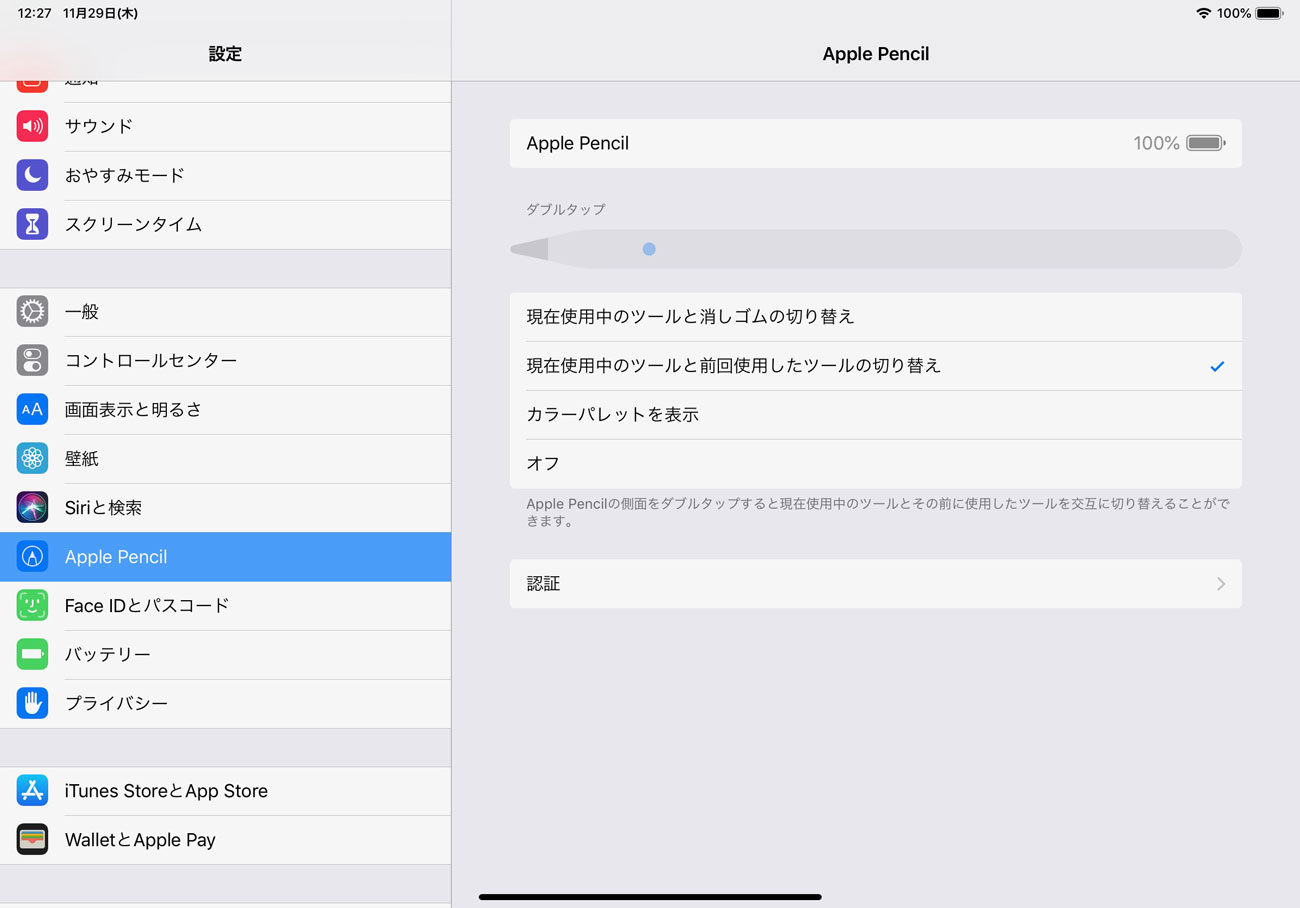Viewport: 1300px width, 908px height.
Task: Open サウンド settings
Action: [x=225, y=126]
